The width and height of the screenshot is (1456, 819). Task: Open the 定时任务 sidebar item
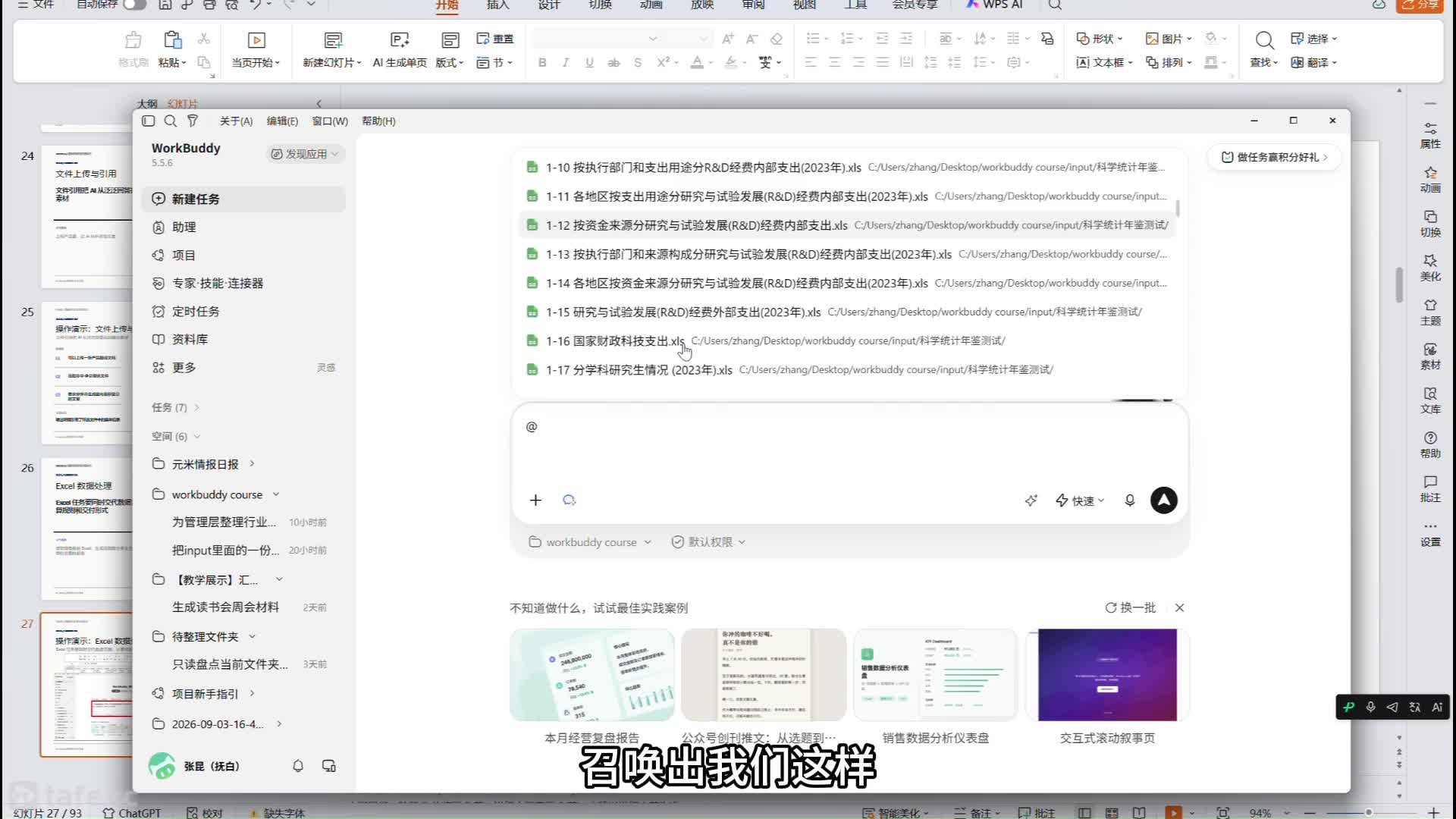[x=243, y=312]
